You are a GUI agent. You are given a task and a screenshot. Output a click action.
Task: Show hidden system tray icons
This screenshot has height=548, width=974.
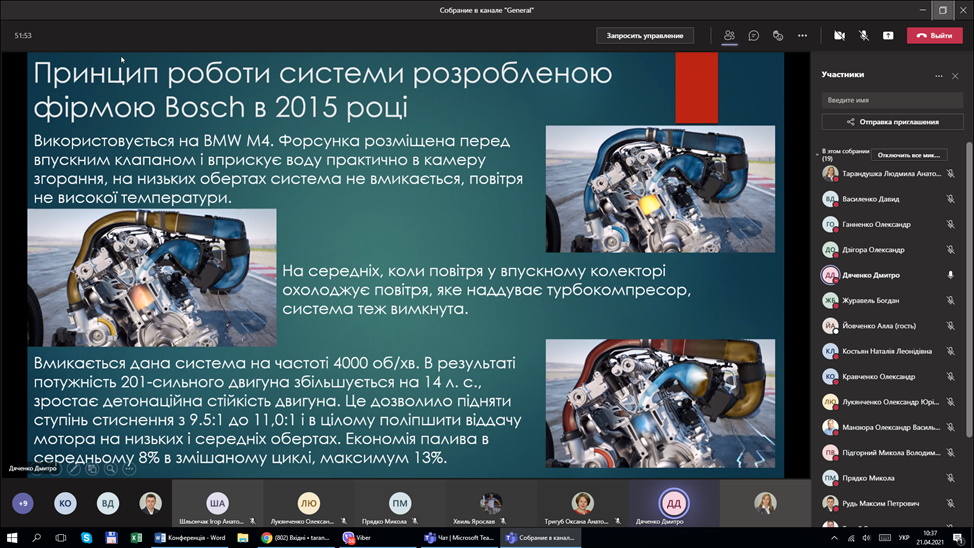point(834,537)
